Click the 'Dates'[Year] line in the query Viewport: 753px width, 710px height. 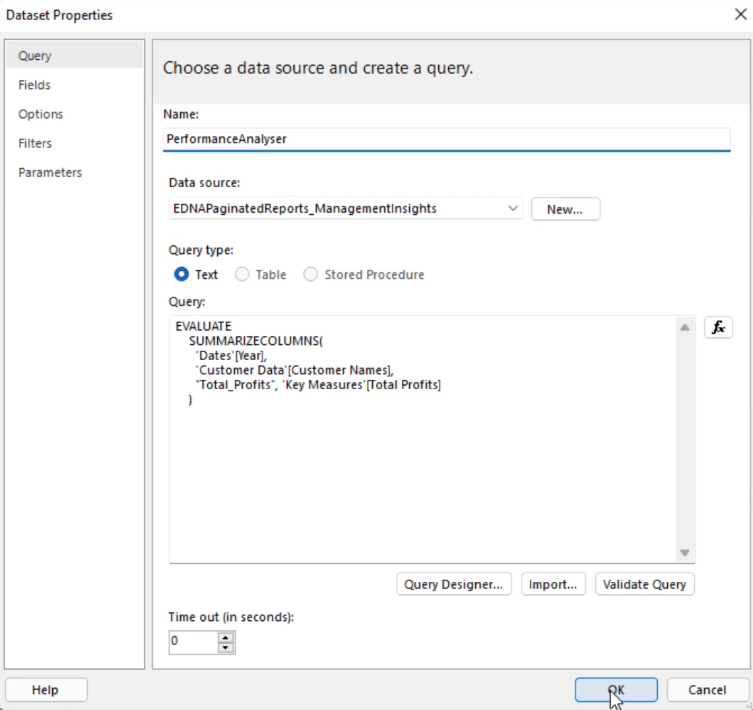click(x=231, y=355)
